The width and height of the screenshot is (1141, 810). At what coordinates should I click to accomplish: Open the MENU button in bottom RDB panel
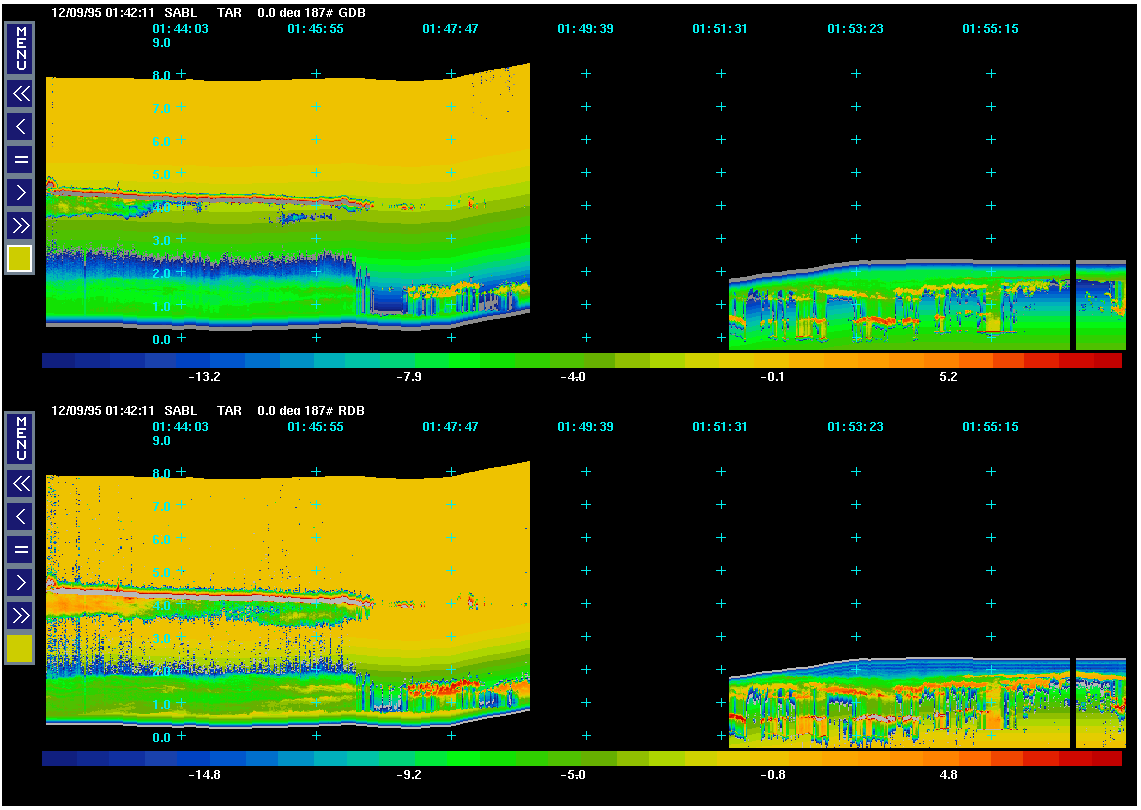pyautogui.click(x=20, y=438)
